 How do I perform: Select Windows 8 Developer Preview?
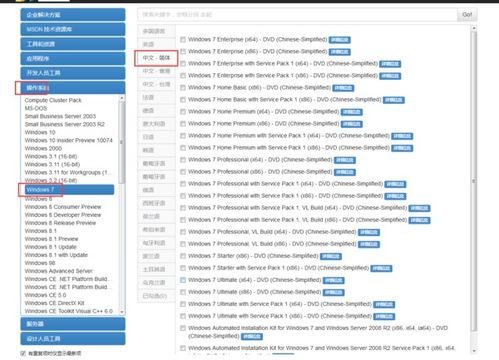coord(63,215)
